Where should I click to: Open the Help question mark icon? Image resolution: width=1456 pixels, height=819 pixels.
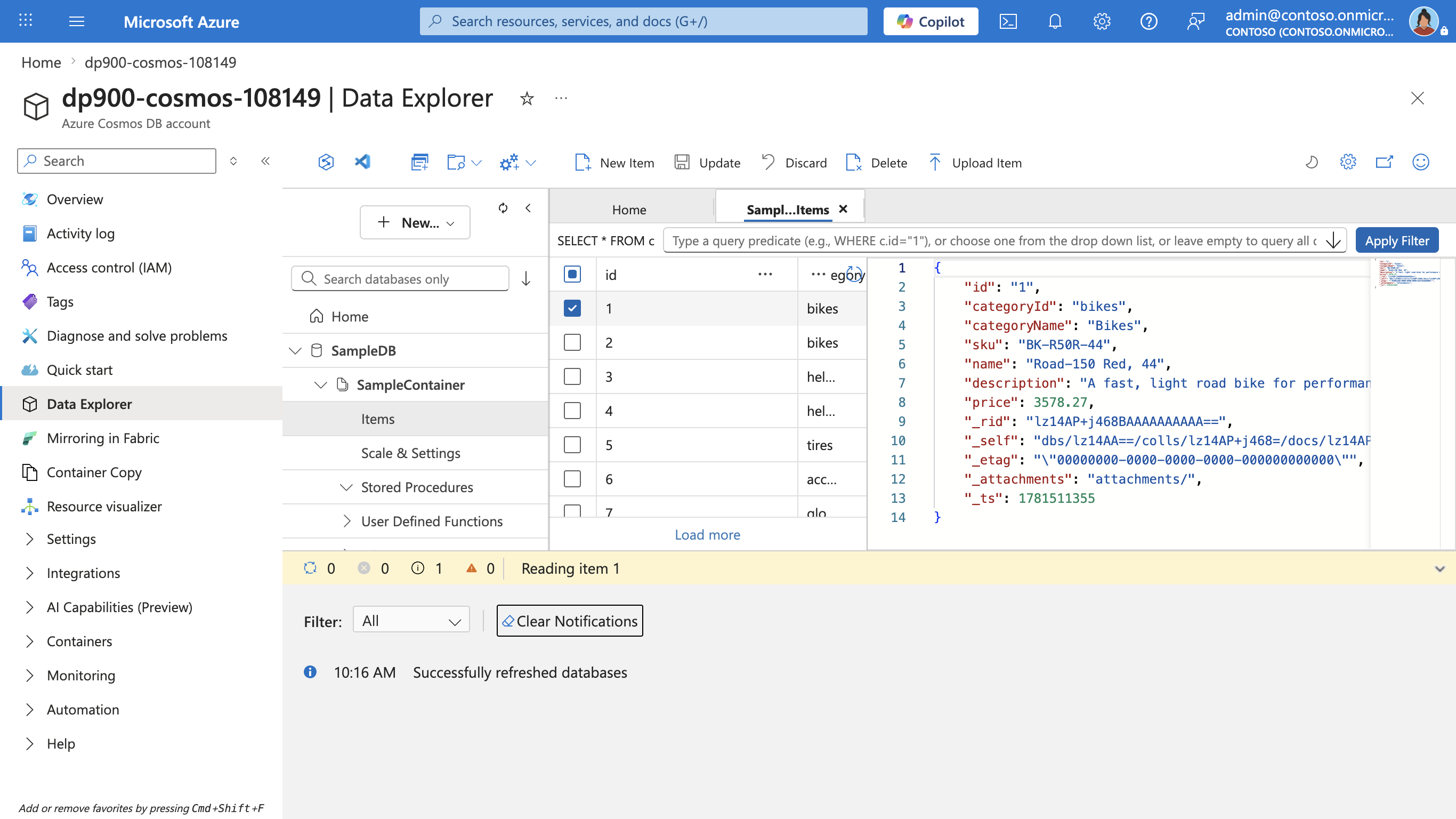[x=1148, y=21]
